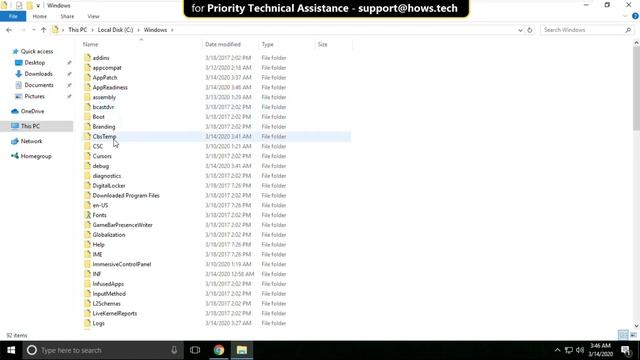
Task: Open the Windows Start menu
Action: click(x=11, y=350)
